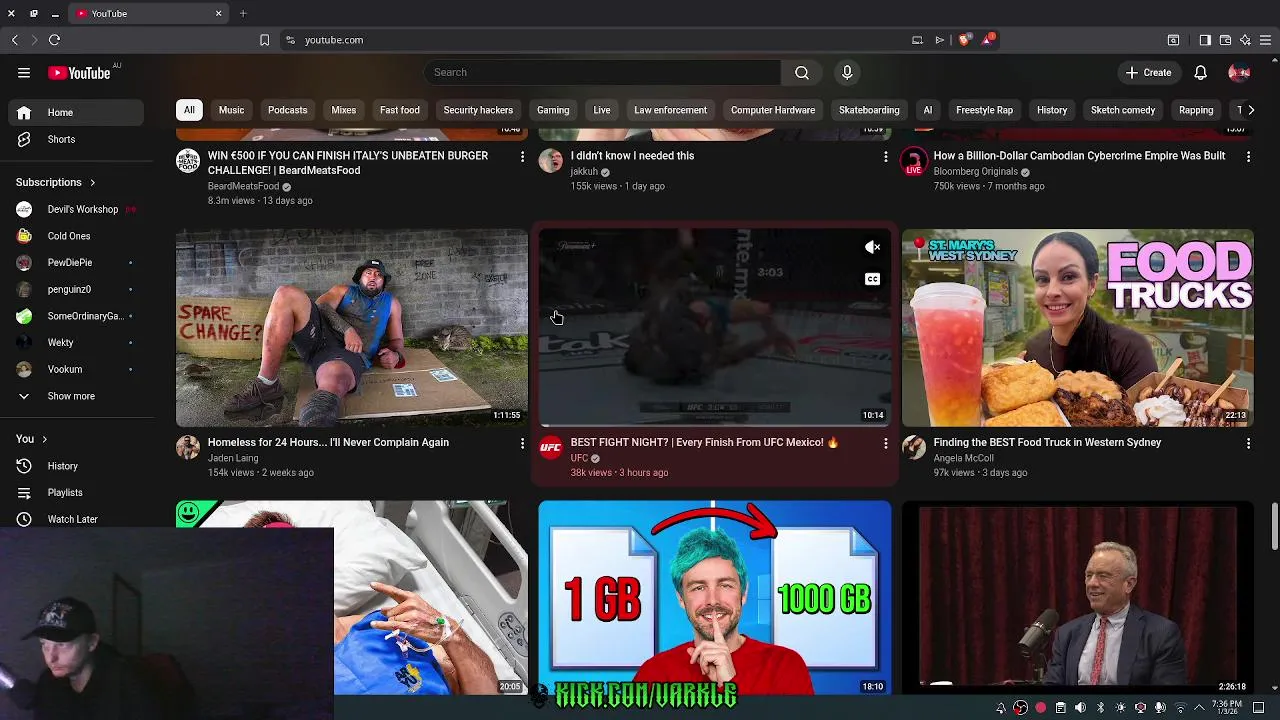Image resolution: width=1280 pixels, height=720 pixels.
Task: Select the Podcasts filter chip
Action: click(x=287, y=110)
